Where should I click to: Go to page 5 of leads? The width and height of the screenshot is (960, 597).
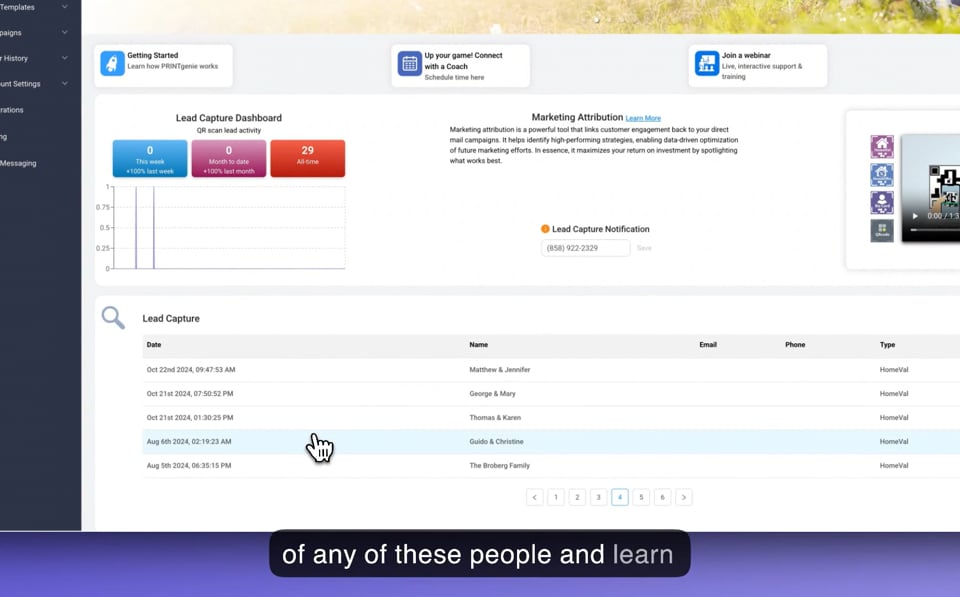click(x=641, y=497)
